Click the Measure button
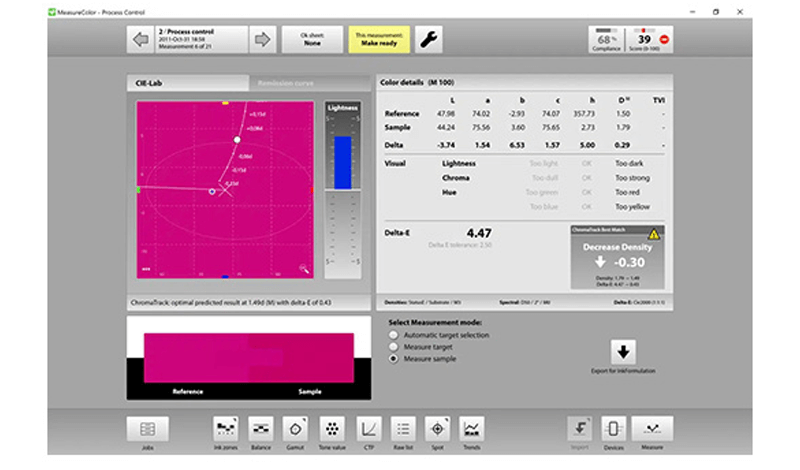Viewport: 800px width, 470px height. click(x=652, y=429)
